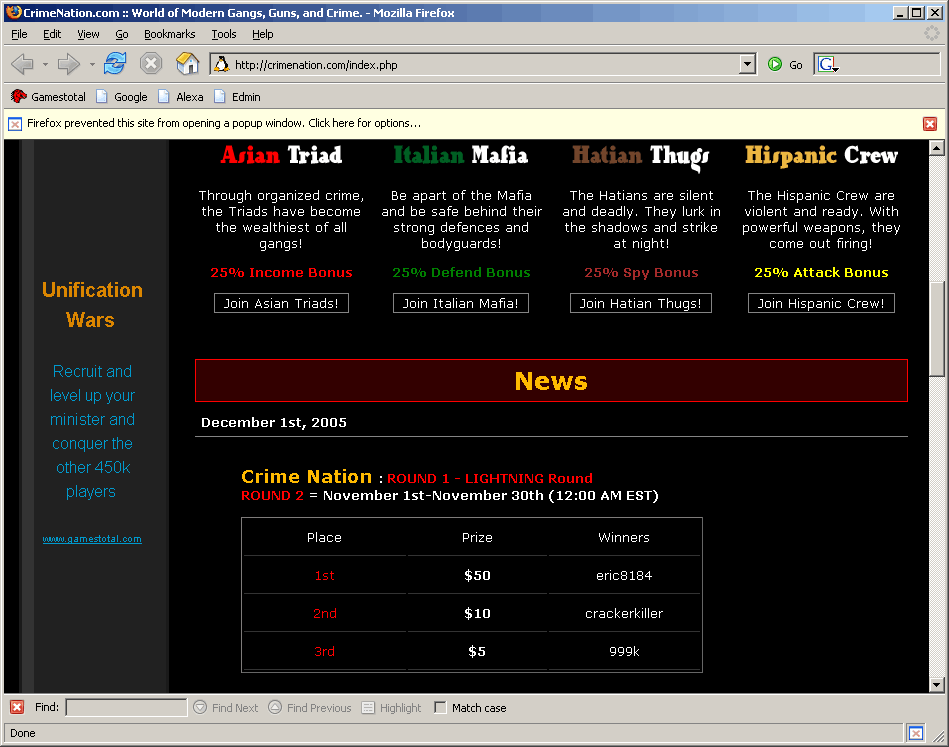This screenshot has width=949, height=747.
Task: Click into the Find text field
Action: (x=126, y=708)
